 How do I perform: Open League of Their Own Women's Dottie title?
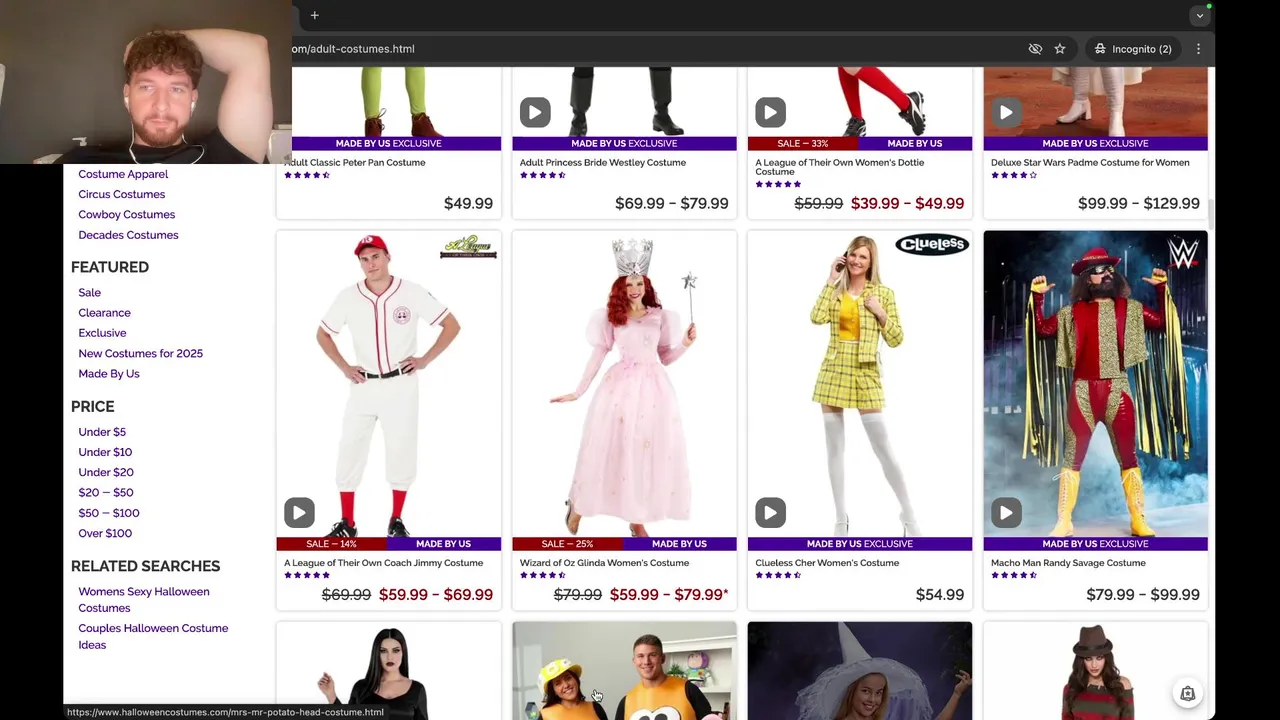839,167
